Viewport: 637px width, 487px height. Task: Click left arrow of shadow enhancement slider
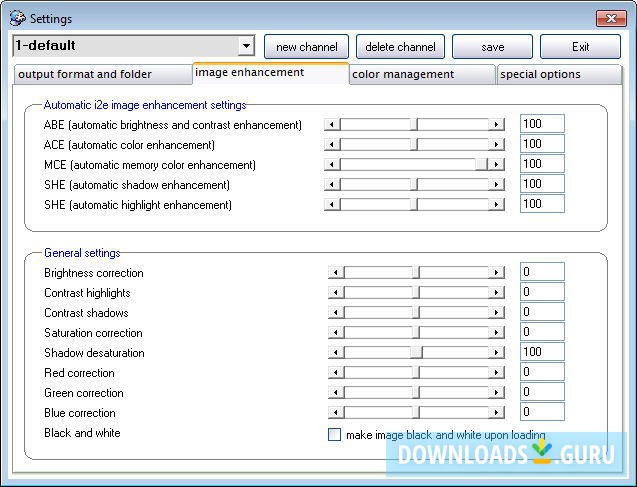[332, 184]
